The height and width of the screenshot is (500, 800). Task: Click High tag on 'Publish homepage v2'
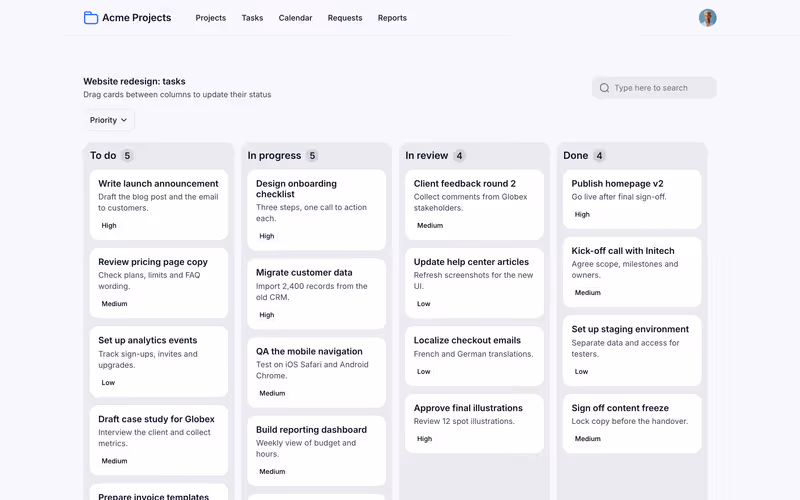582,214
